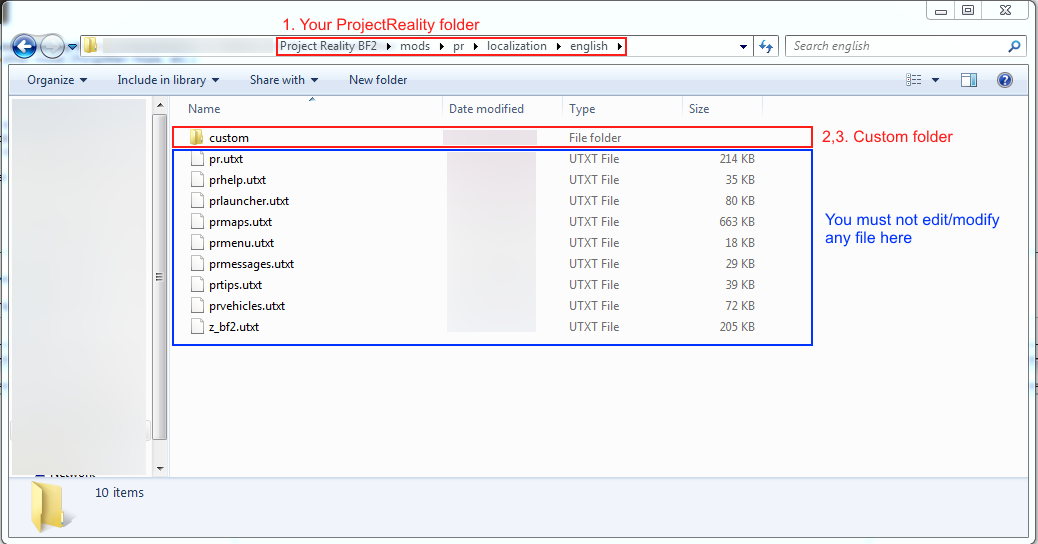Expand arrow after localization breadcrumb

pyautogui.click(x=559, y=46)
